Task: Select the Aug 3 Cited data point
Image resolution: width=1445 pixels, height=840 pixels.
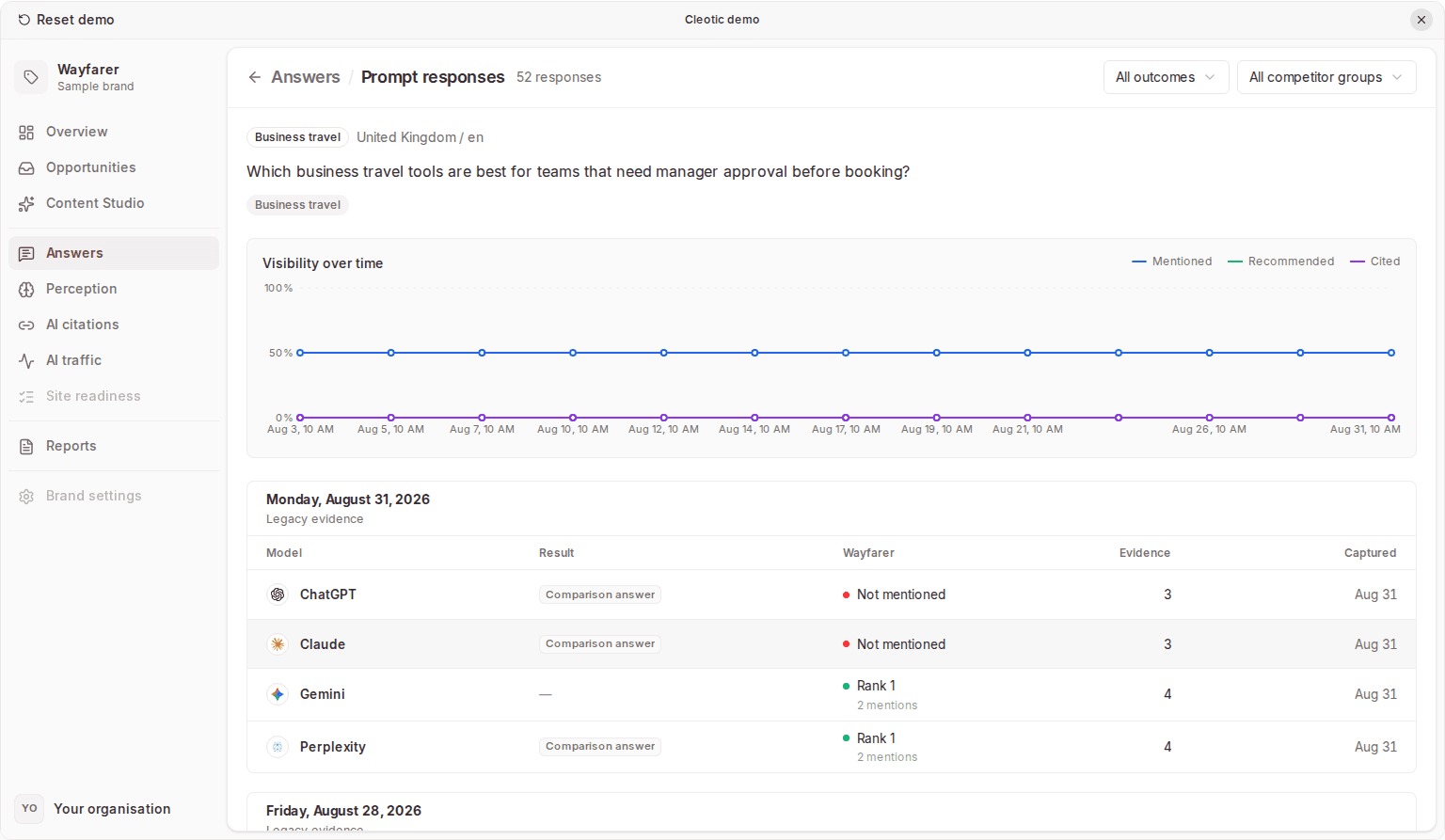Action: click(x=300, y=418)
